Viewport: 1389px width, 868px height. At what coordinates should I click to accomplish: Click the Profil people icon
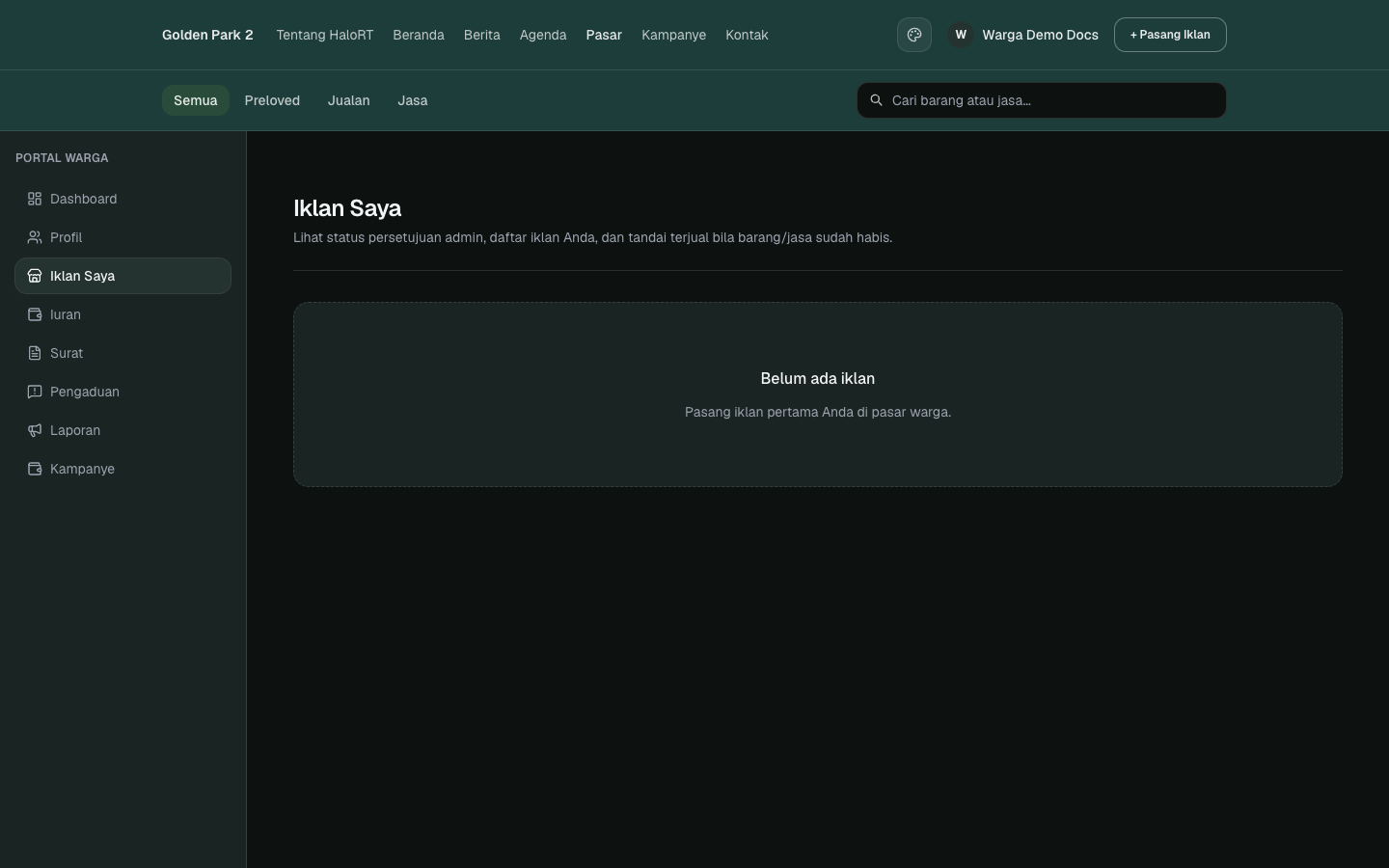(x=35, y=237)
